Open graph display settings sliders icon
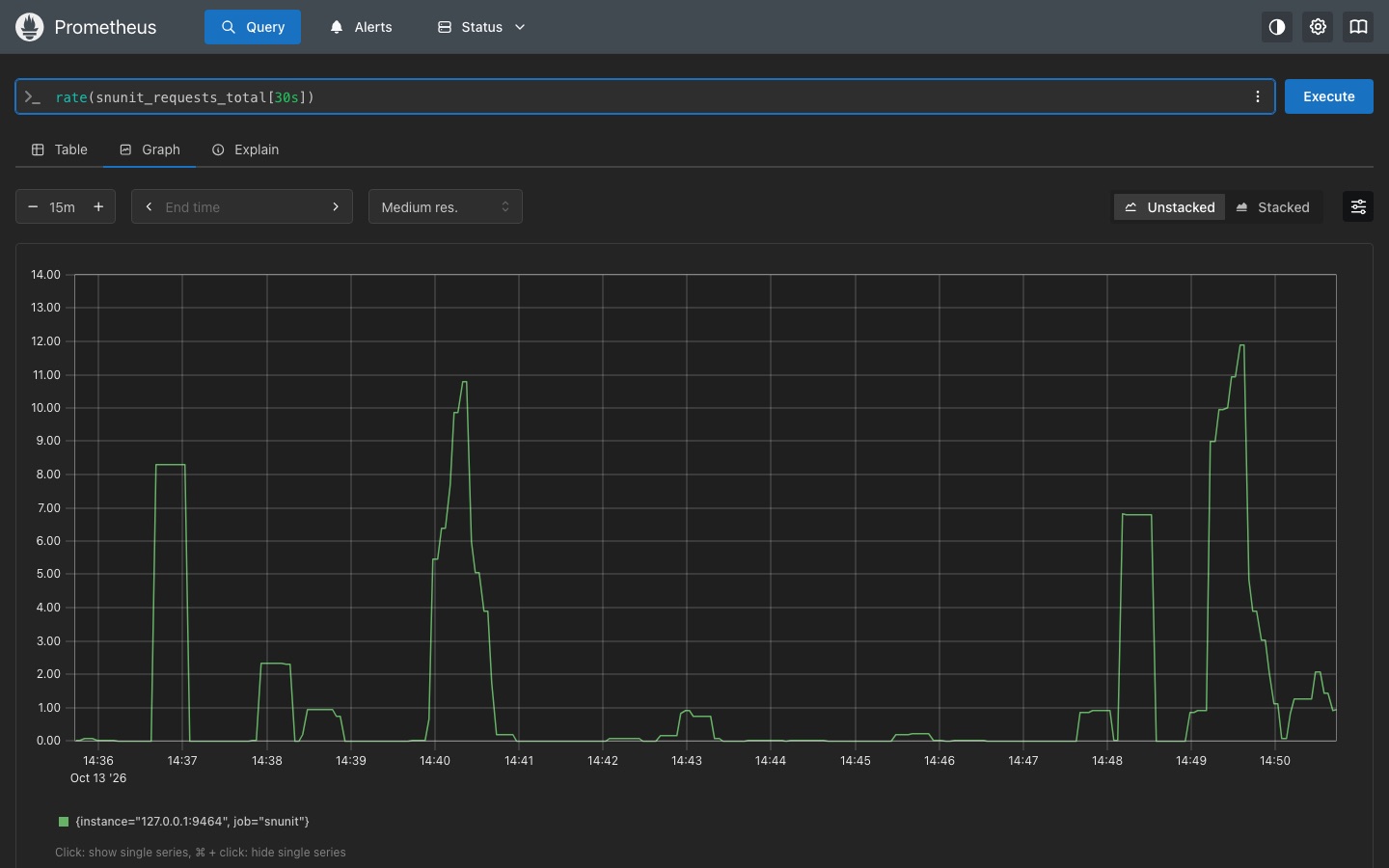This screenshot has height=868, width=1389. 1358,206
